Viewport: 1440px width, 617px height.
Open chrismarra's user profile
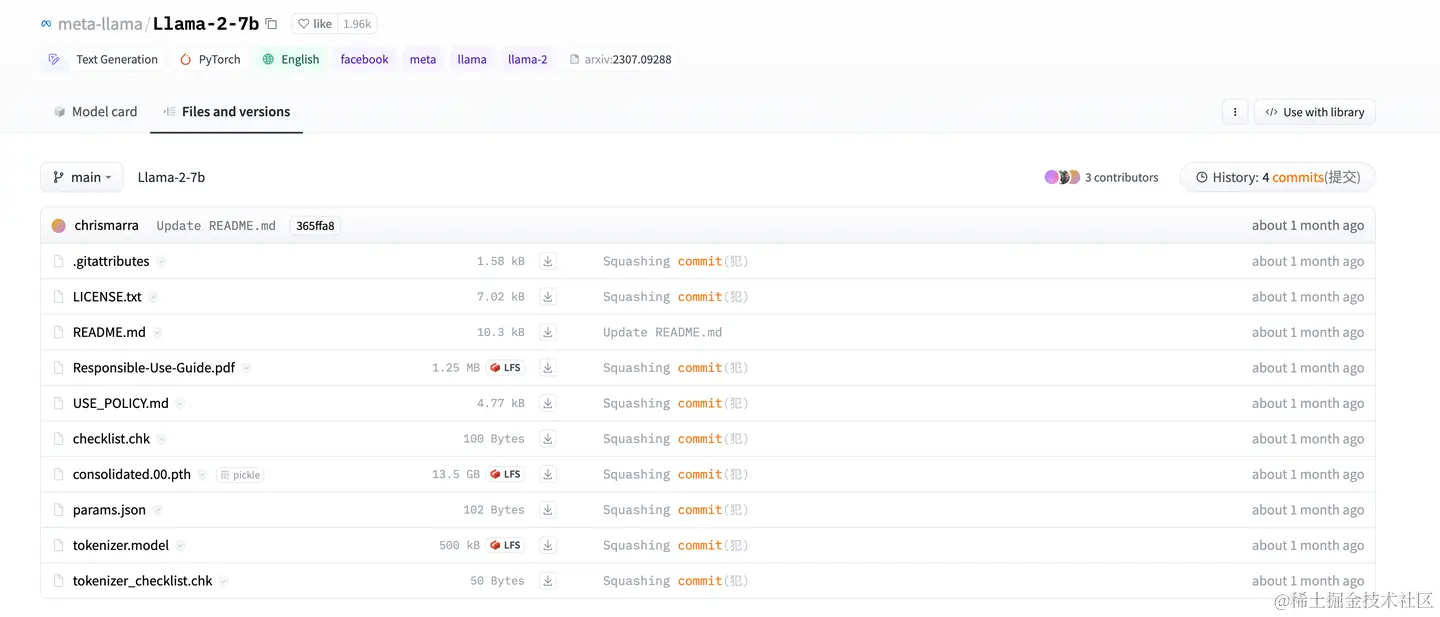click(106, 225)
